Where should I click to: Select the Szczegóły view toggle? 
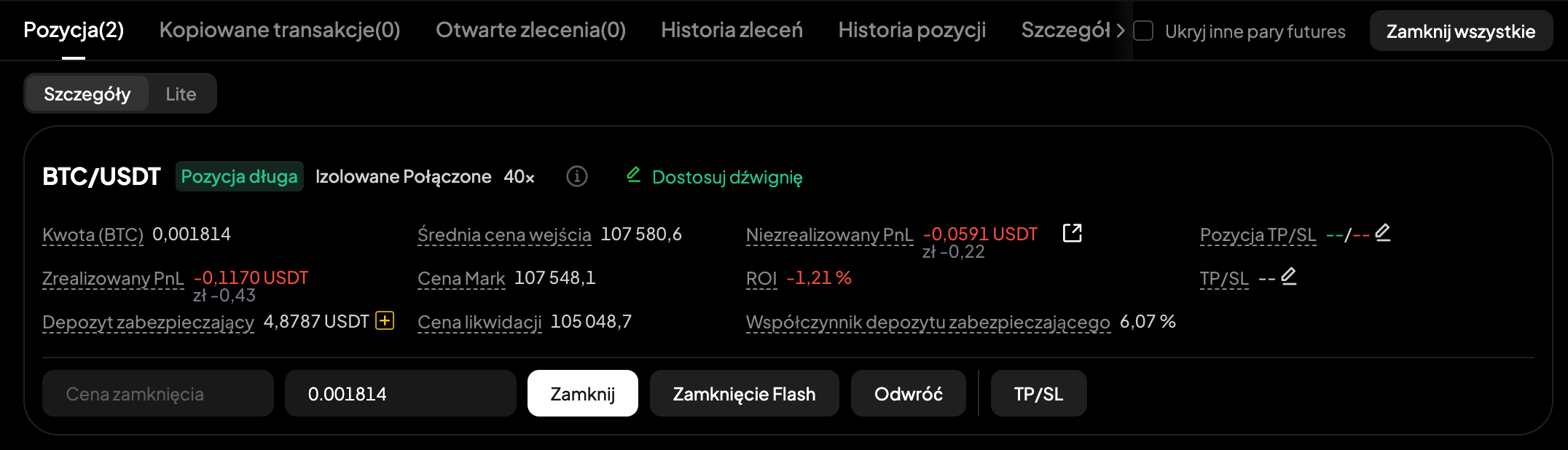pyautogui.click(x=87, y=94)
